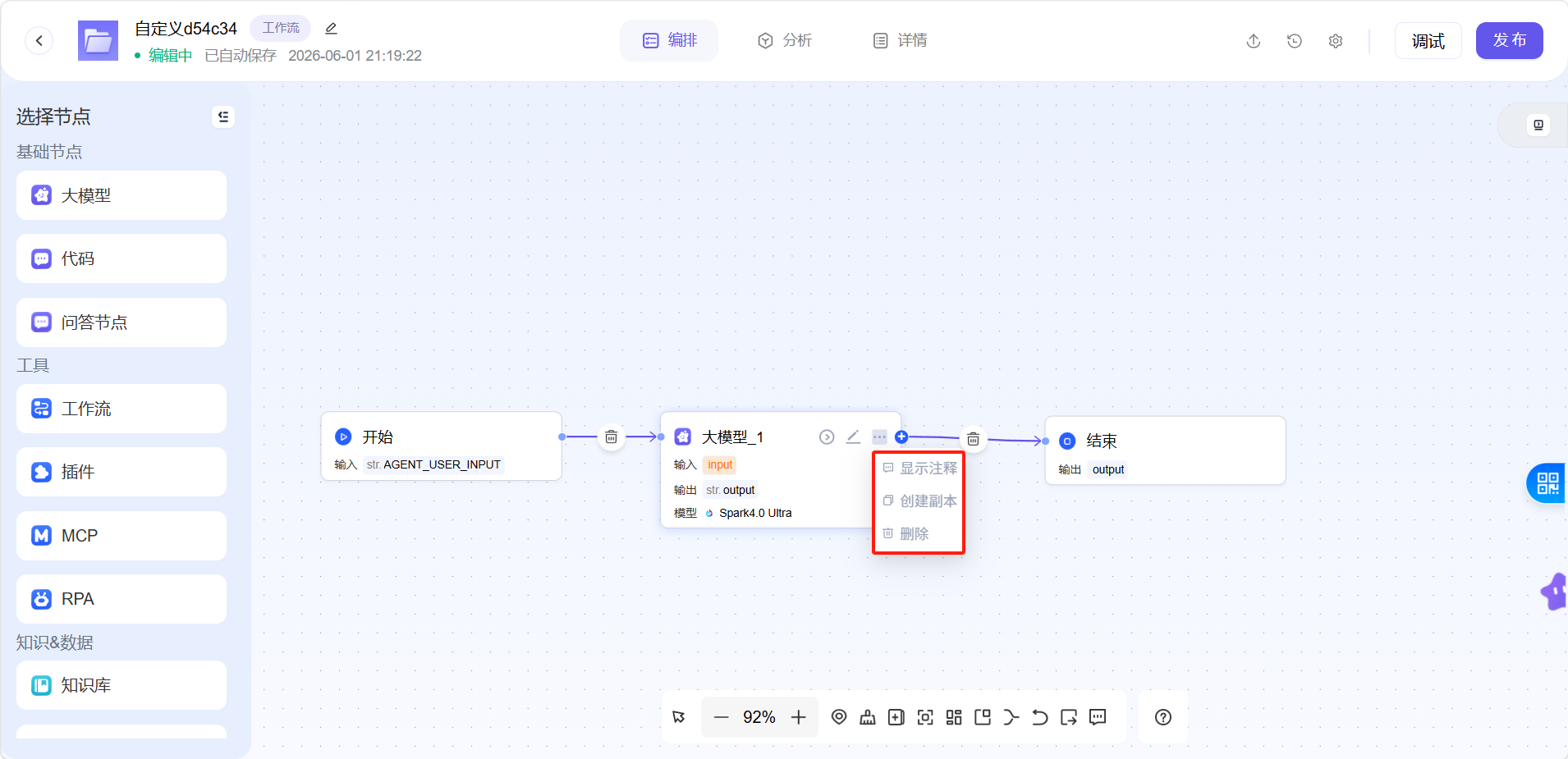Click the 发布 publish button

tap(1510, 40)
